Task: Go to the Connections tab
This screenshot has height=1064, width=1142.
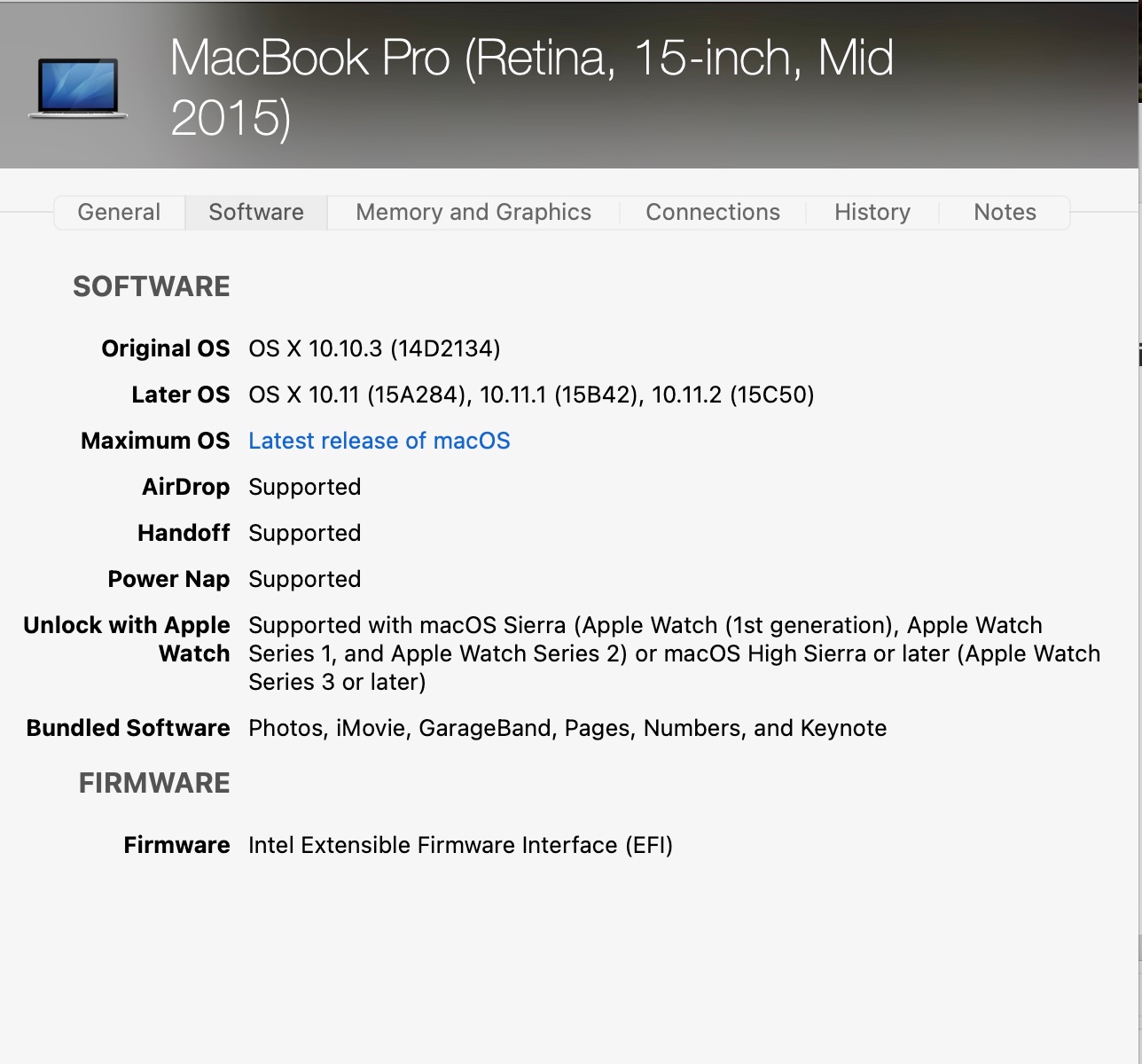Action: pyautogui.click(x=713, y=212)
